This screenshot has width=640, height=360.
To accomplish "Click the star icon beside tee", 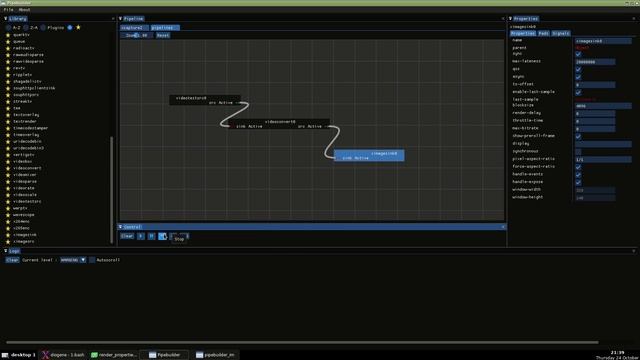I will (x=8, y=108).
